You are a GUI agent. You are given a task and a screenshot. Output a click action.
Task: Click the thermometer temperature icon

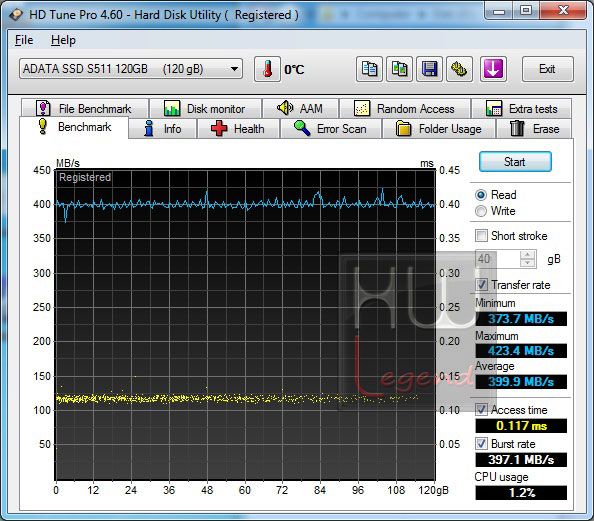pos(267,69)
